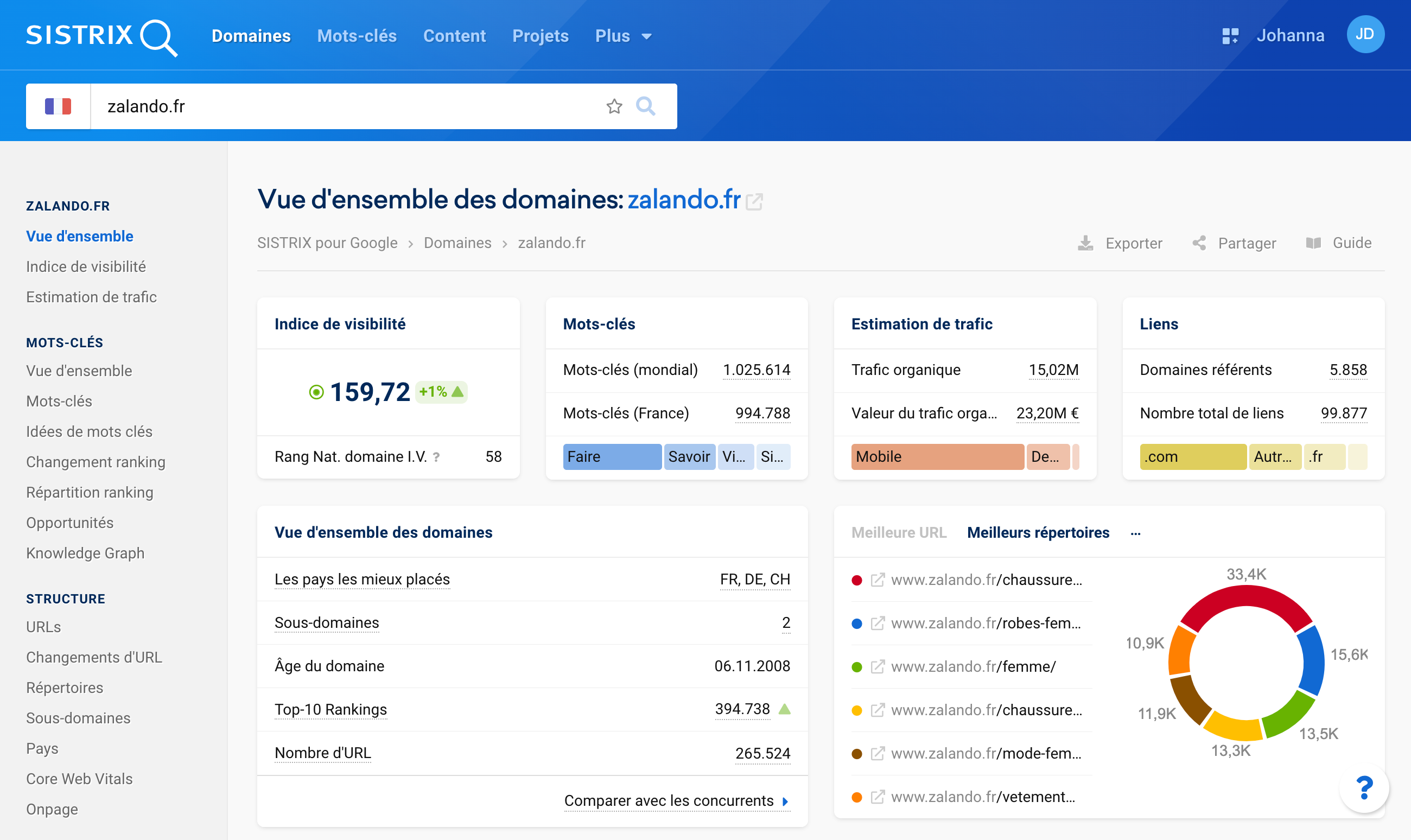The image size is (1411, 840).
Task: Click Nombre total de liens value 99.877
Action: coord(1344,414)
